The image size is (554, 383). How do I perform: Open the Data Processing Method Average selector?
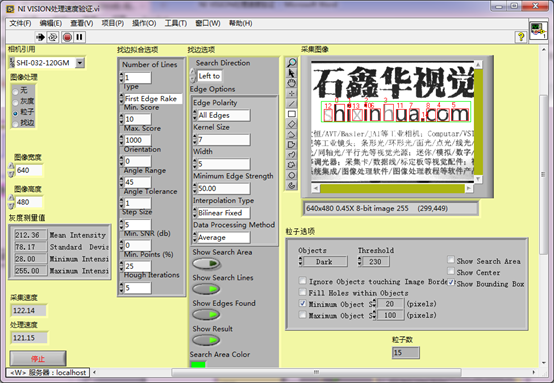[x=223, y=237]
